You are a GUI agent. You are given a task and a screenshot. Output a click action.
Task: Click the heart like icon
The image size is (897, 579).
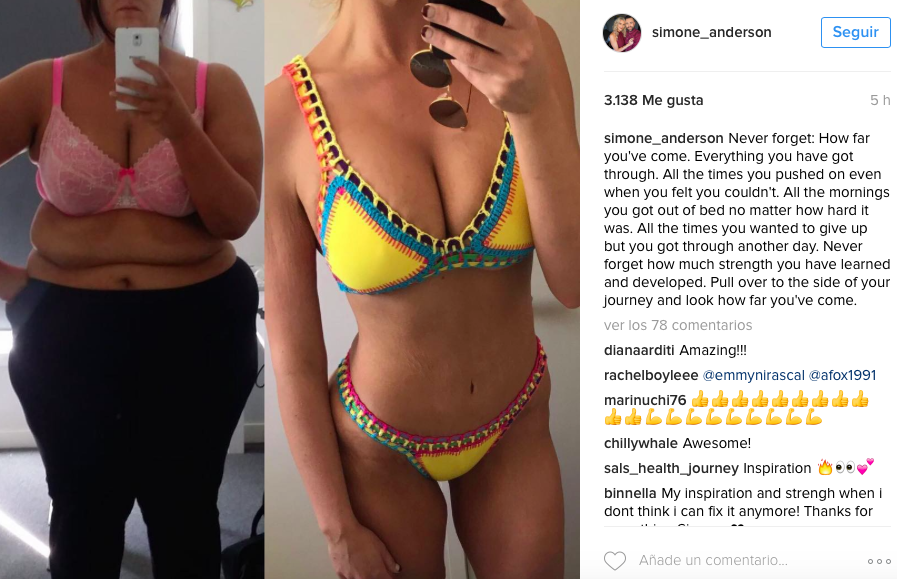(x=615, y=561)
